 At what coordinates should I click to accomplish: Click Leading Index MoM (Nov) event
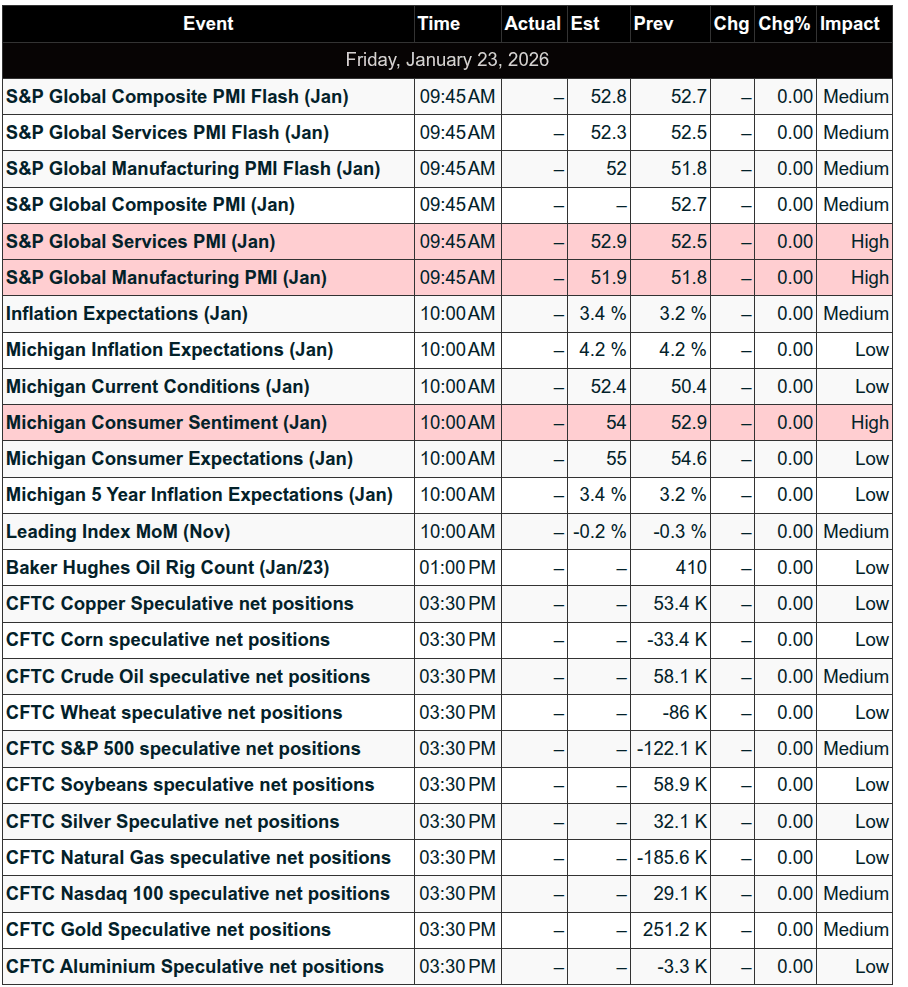118,532
